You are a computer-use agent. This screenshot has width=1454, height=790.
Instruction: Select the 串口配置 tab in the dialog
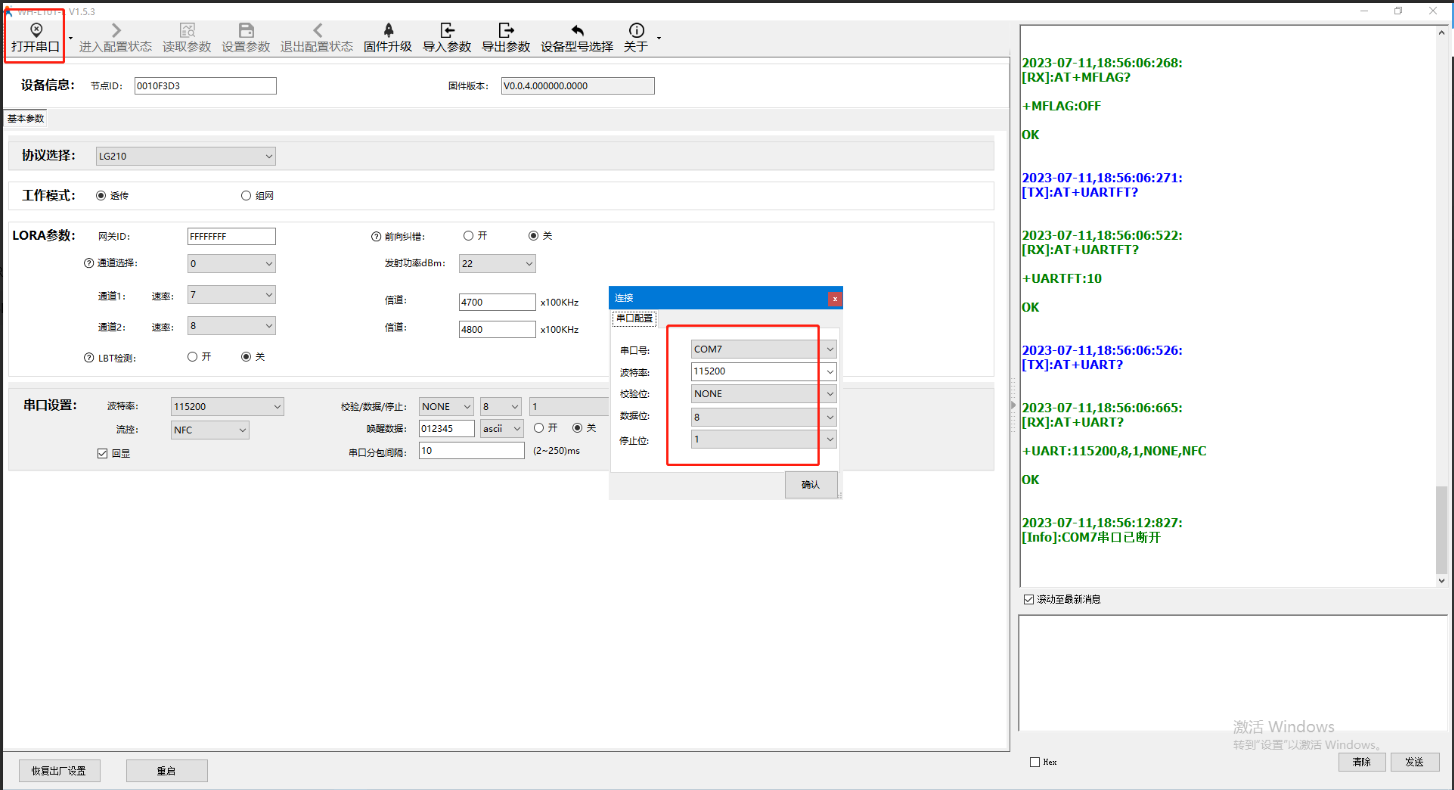pos(634,318)
